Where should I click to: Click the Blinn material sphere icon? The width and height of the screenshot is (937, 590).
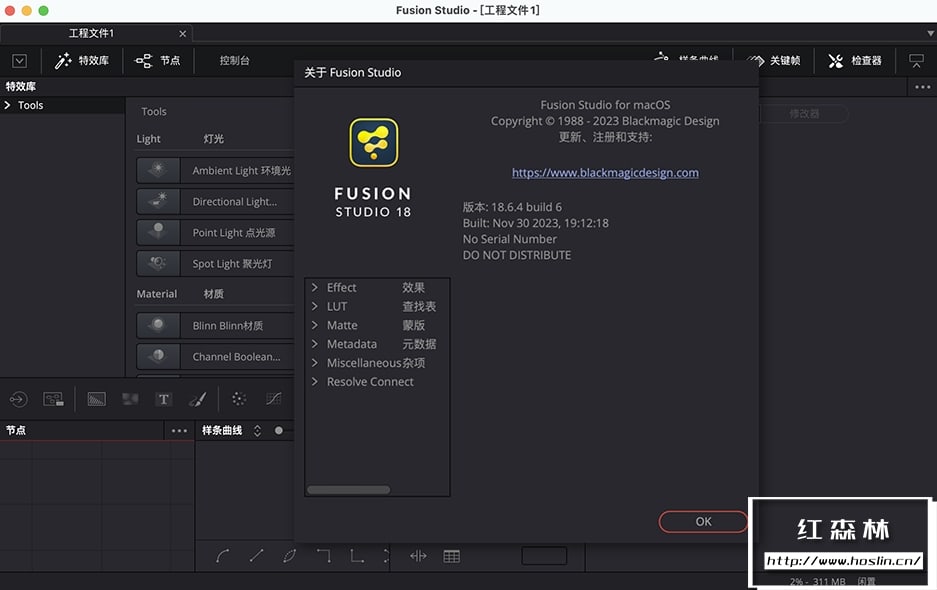(x=158, y=325)
